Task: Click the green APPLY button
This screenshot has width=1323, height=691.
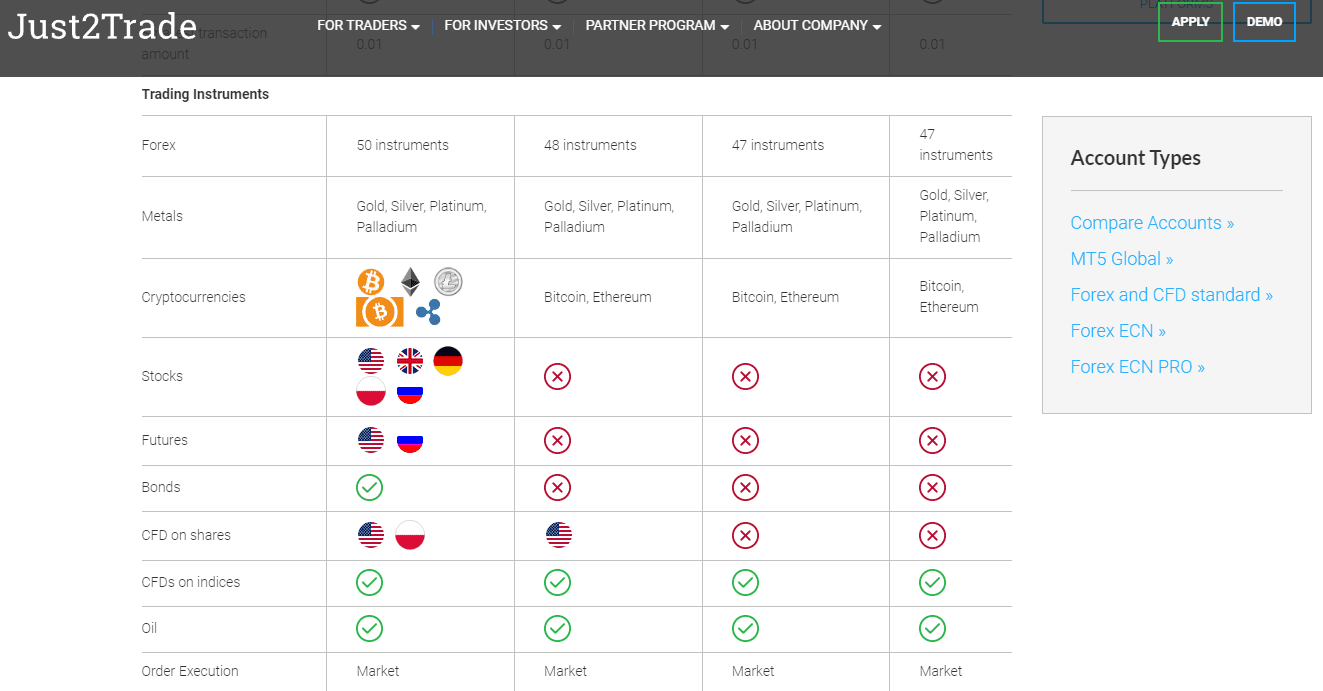Action: pyautogui.click(x=1190, y=22)
